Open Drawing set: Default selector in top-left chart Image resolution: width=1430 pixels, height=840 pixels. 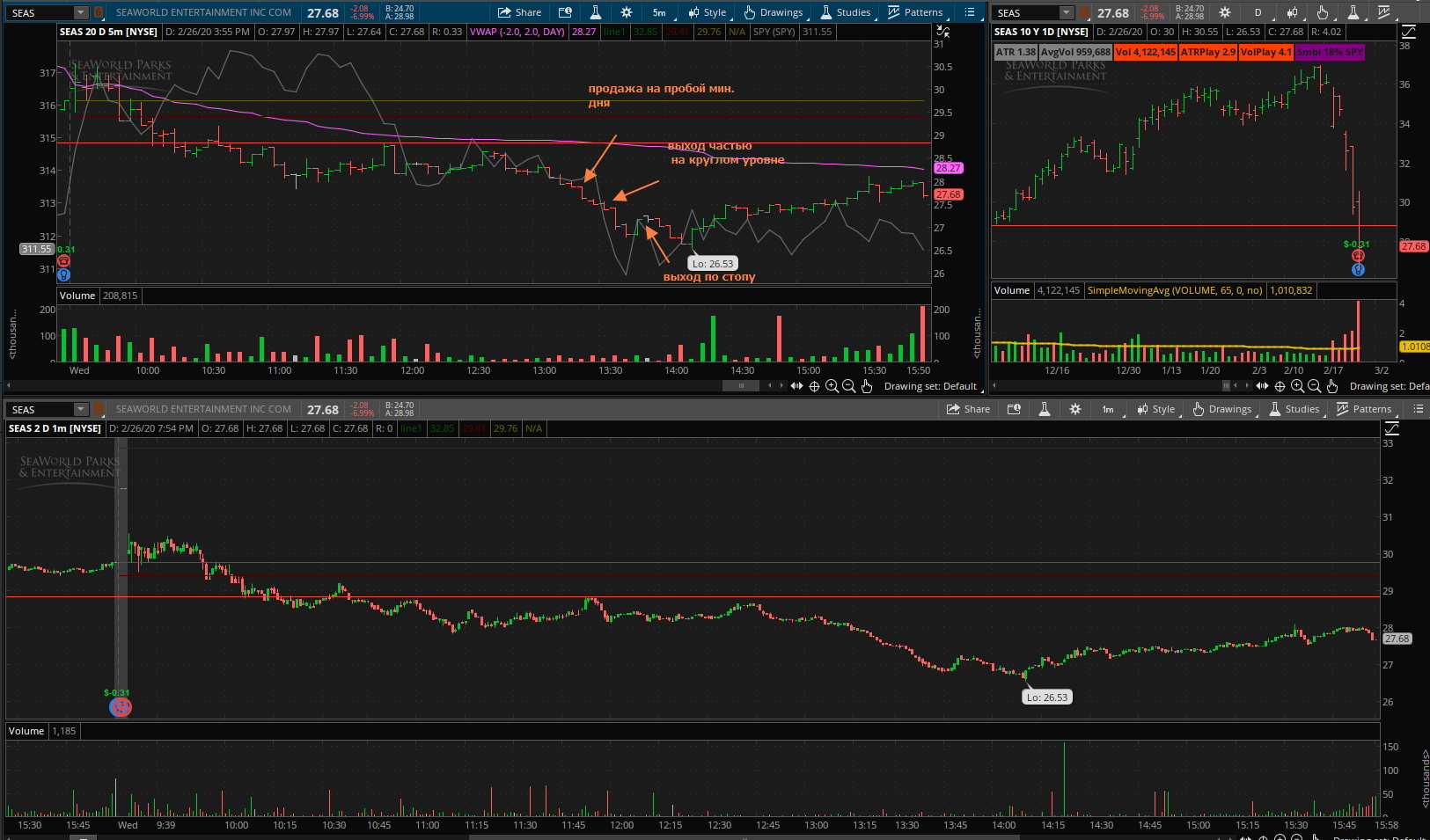[x=933, y=386]
